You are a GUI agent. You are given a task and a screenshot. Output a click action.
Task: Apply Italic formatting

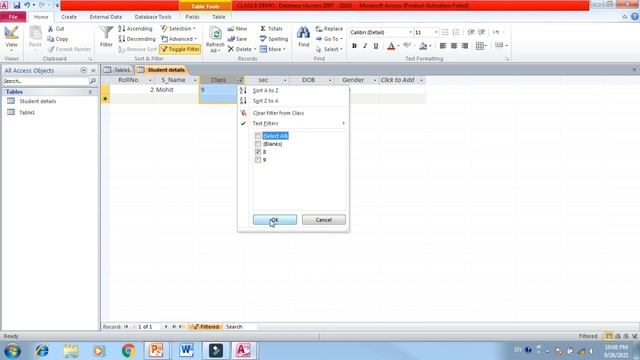click(x=365, y=46)
